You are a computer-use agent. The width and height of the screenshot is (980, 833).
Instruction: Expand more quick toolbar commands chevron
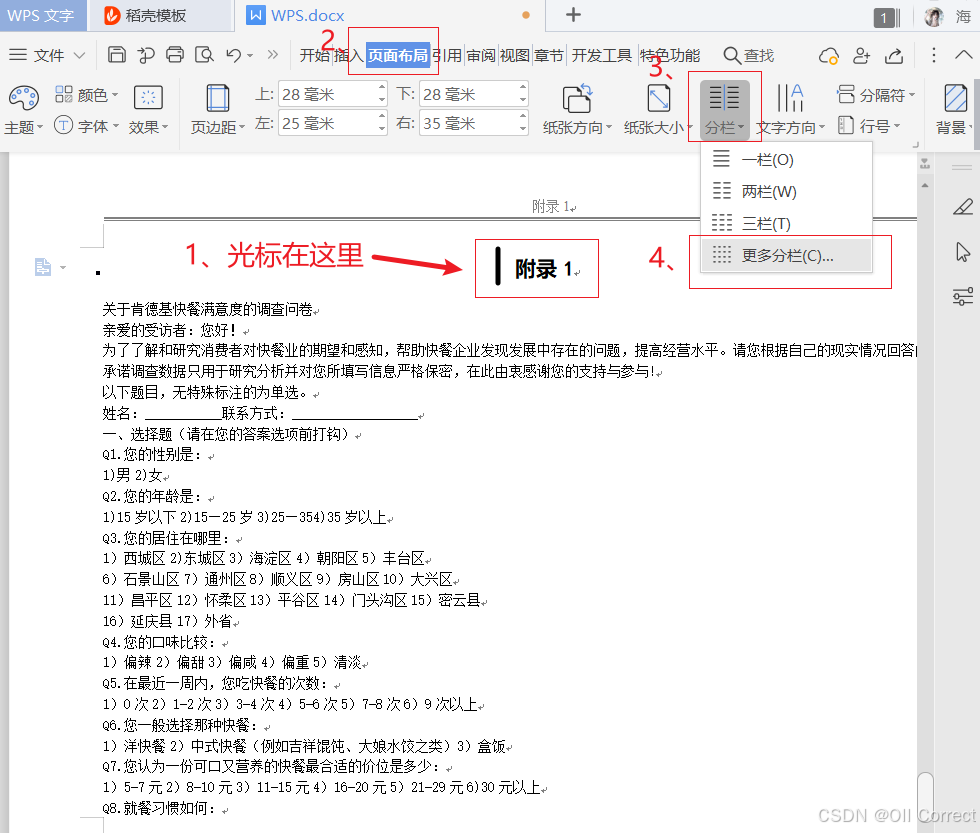tap(272, 55)
